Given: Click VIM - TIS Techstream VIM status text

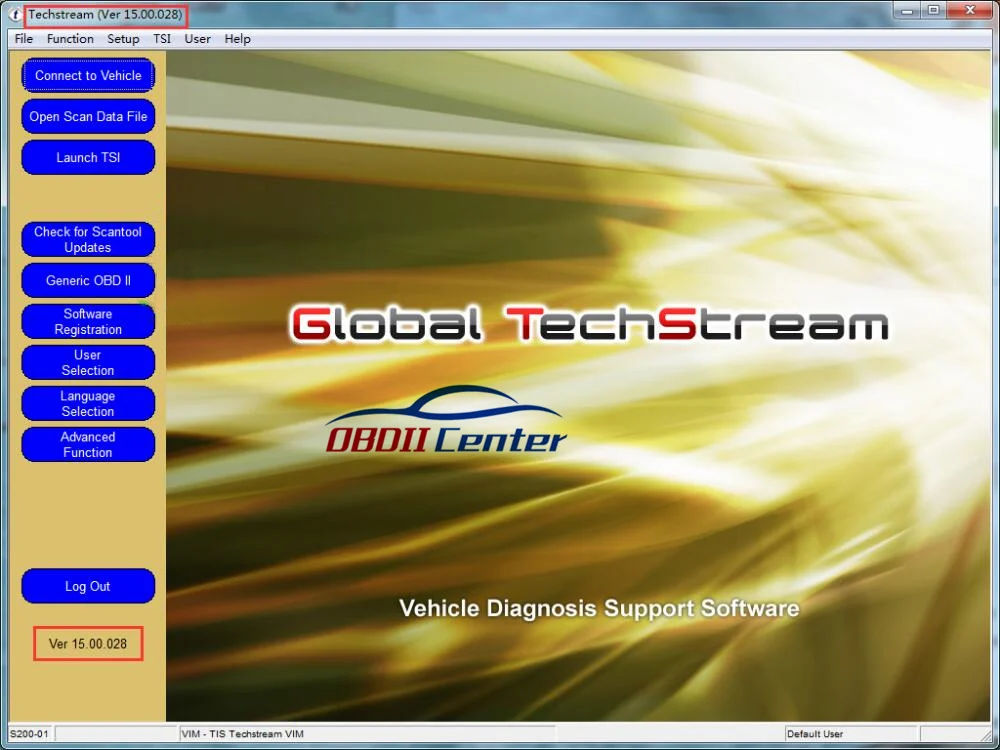Looking at the screenshot, I should coord(242,734).
